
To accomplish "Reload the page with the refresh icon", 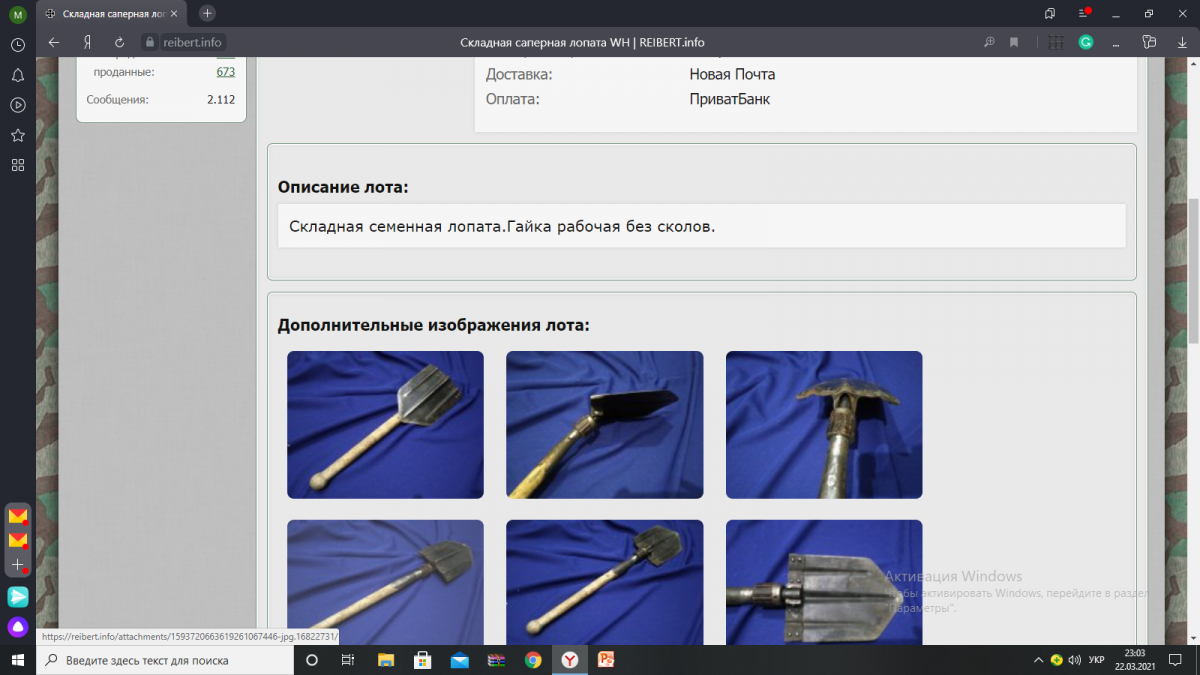I will (x=120, y=42).
